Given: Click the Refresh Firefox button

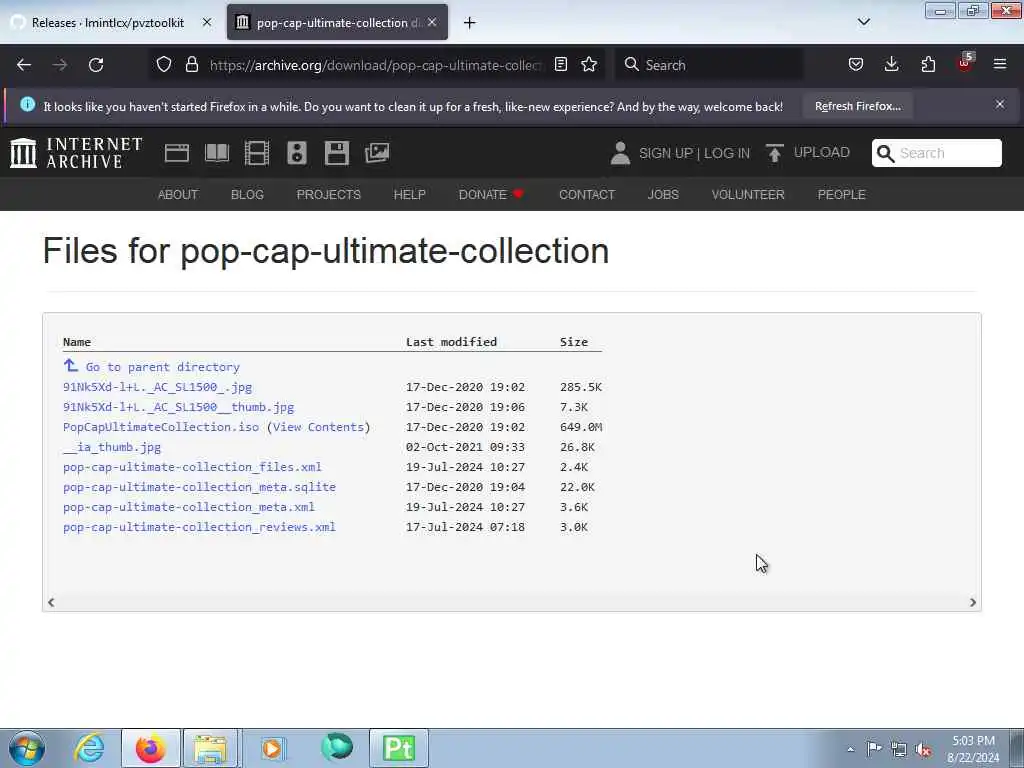Looking at the screenshot, I should pos(857,106).
